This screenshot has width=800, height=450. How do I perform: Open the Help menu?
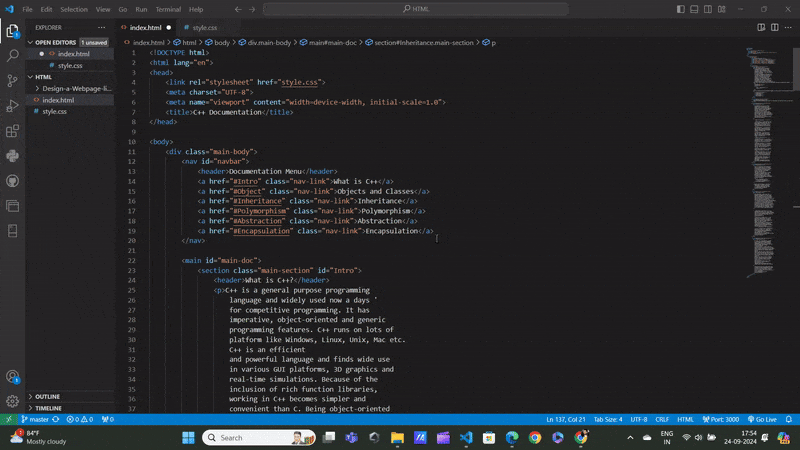click(x=196, y=9)
